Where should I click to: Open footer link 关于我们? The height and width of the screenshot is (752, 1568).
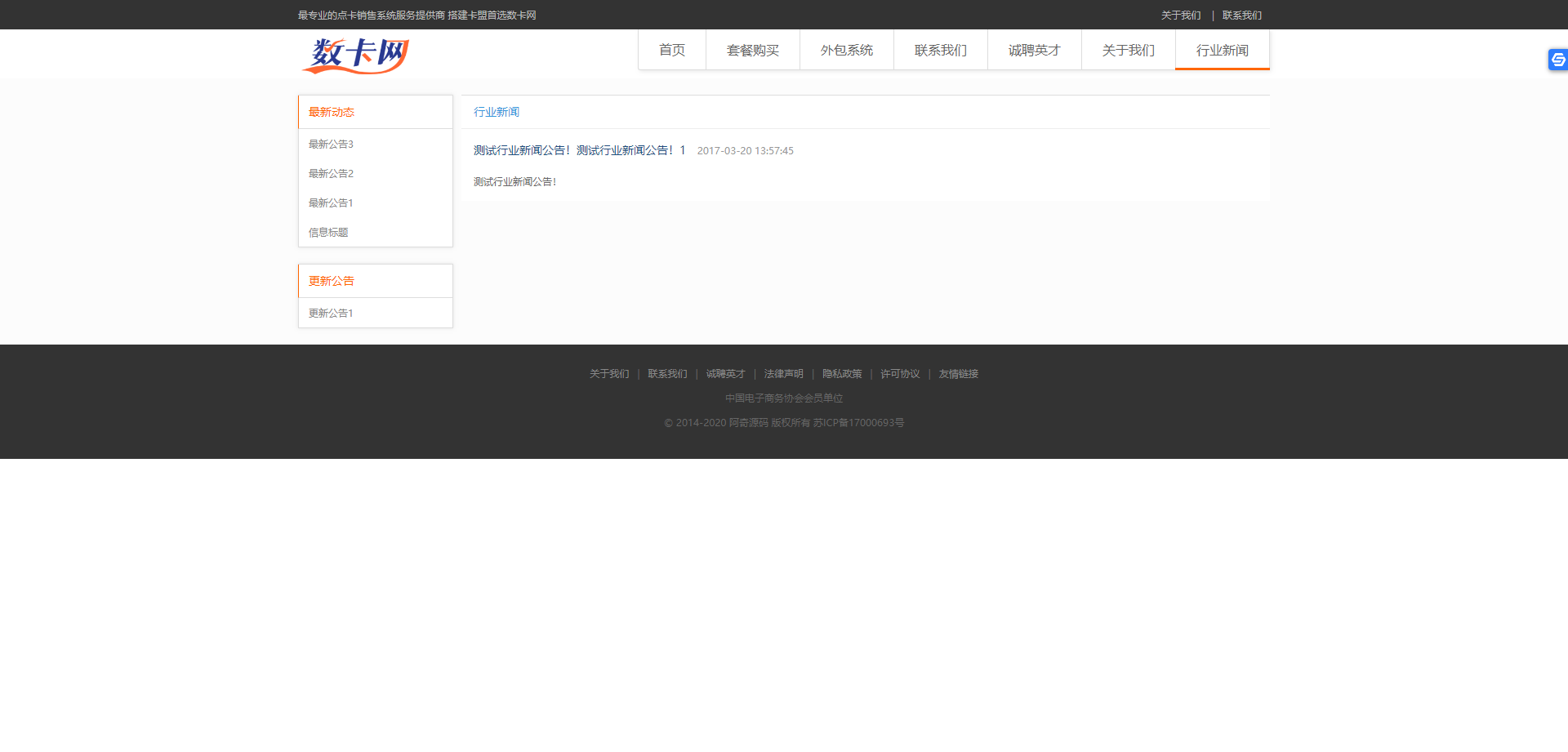609,374
